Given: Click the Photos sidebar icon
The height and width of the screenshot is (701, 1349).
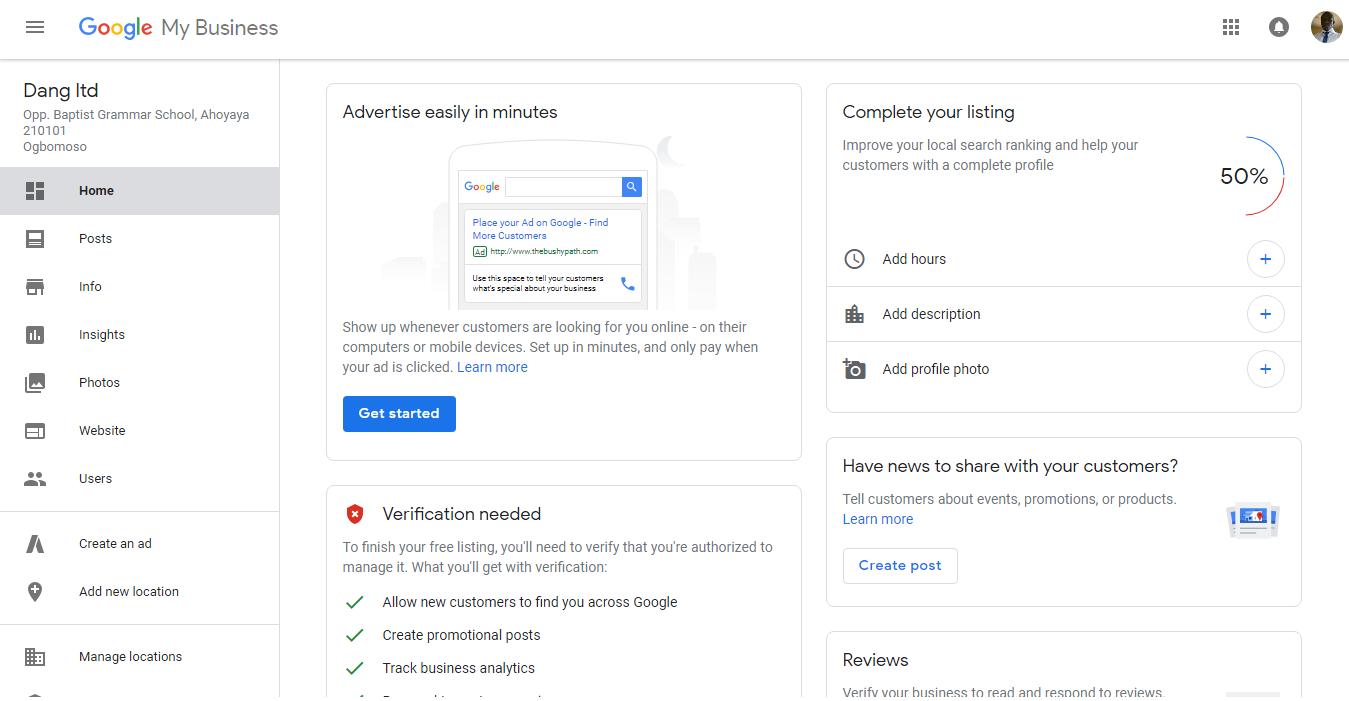Looking at the screenshot, I should (x=35, y=383).
